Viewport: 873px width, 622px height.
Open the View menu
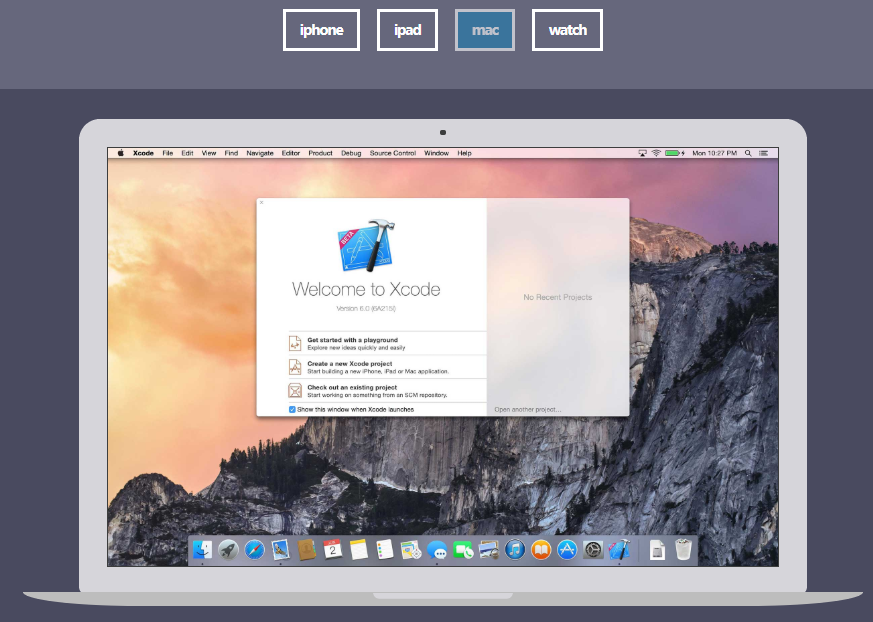[209, 153]
